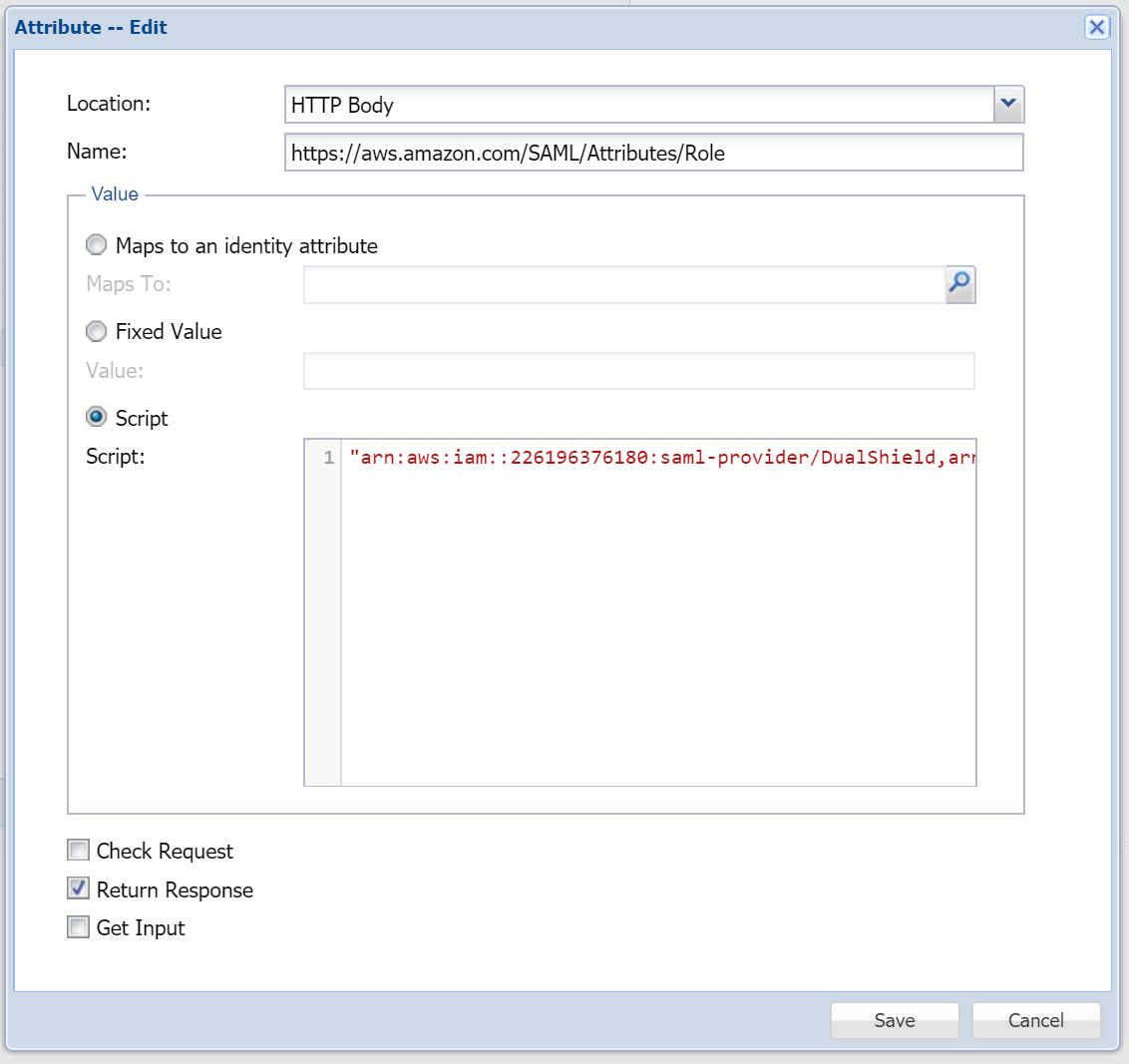Click the magnifier lookup icon beside Maps To
This screenshot has width=1129, height=1064.
tap(959, 284)
